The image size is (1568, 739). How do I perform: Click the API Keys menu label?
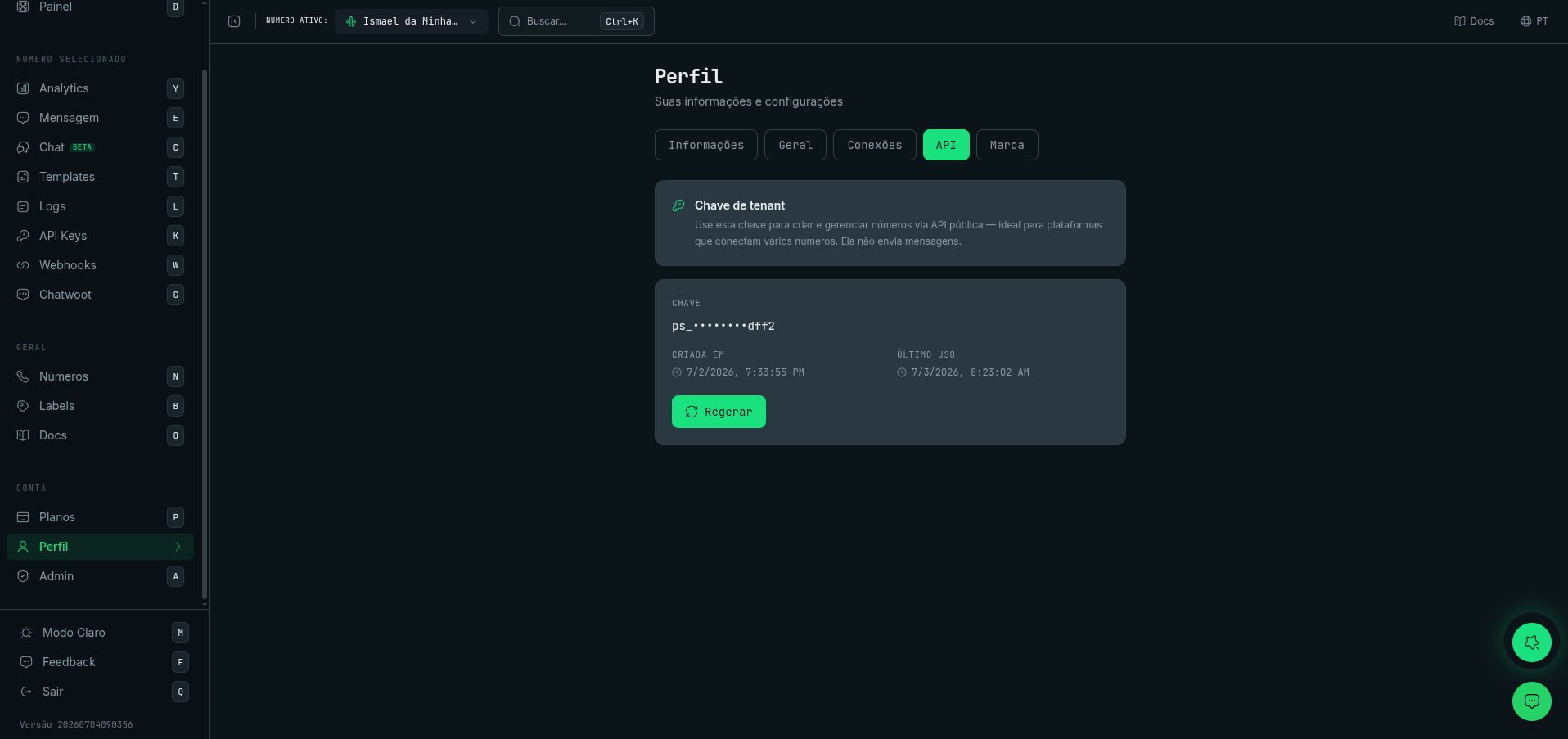(x=63, y=236)
